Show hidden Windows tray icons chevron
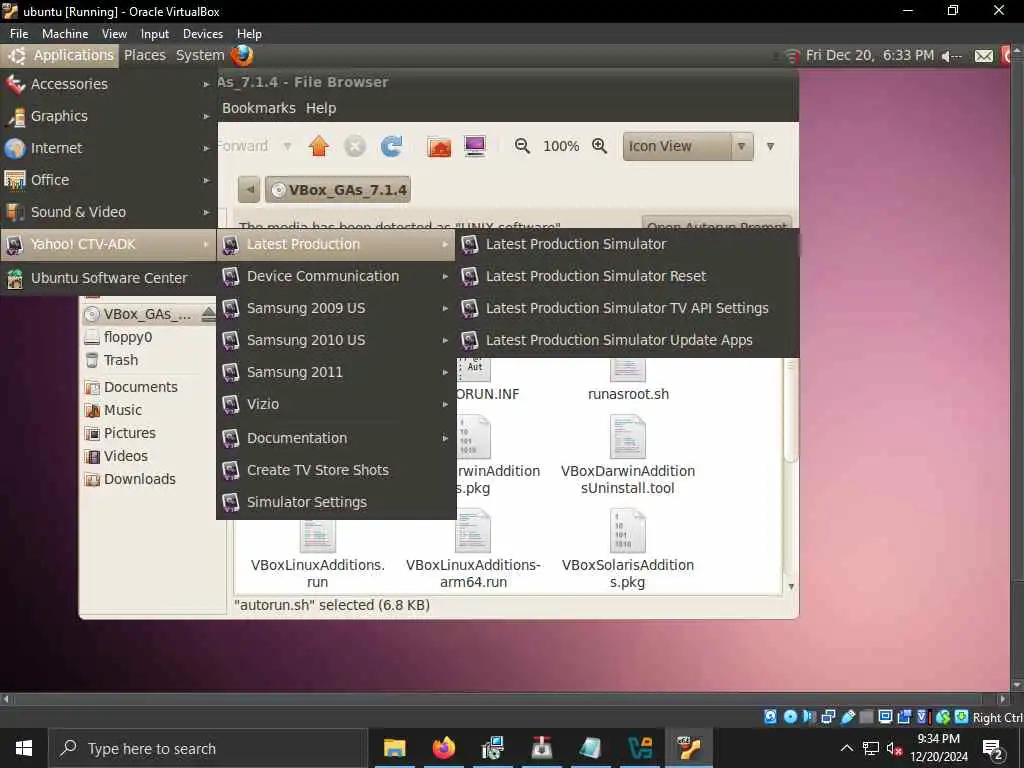 click(x=846, y=748)
